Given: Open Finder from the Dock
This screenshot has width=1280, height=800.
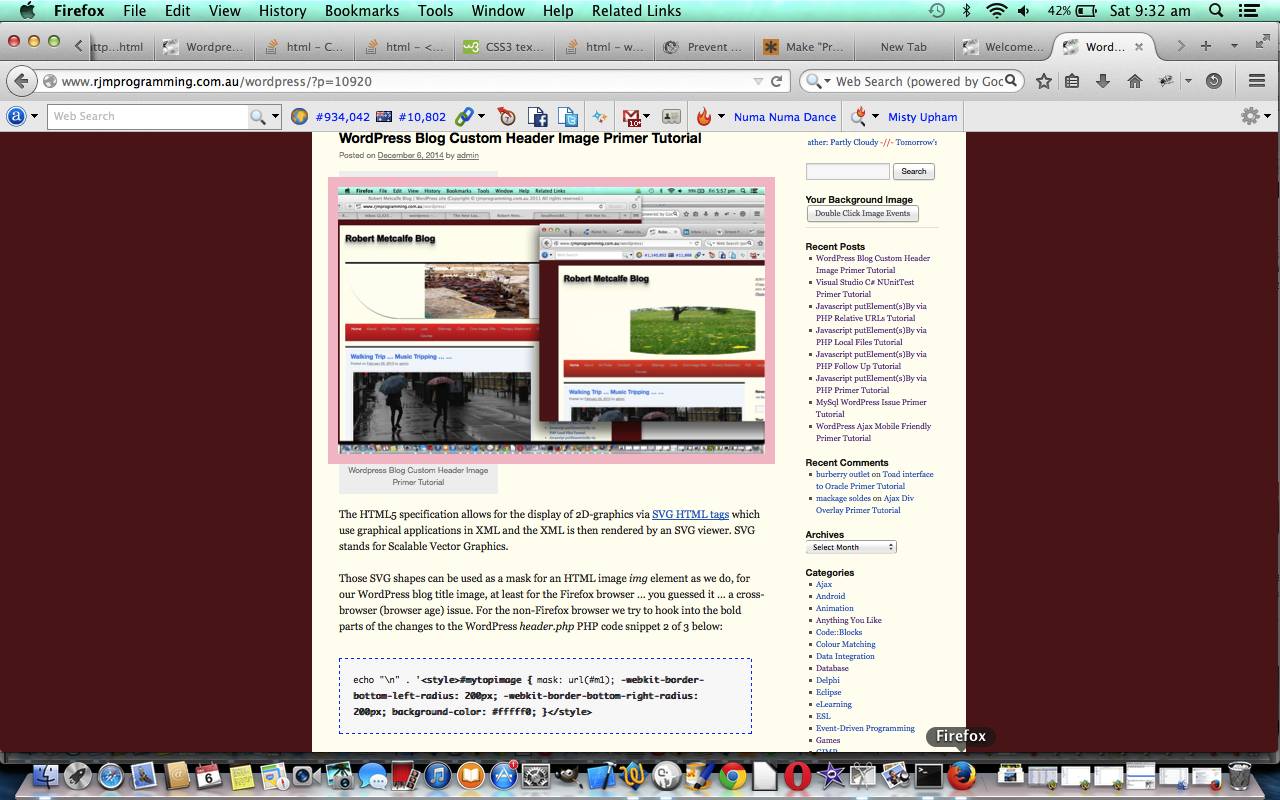Looking at the screenshot, I should click(x=46, y=775).
